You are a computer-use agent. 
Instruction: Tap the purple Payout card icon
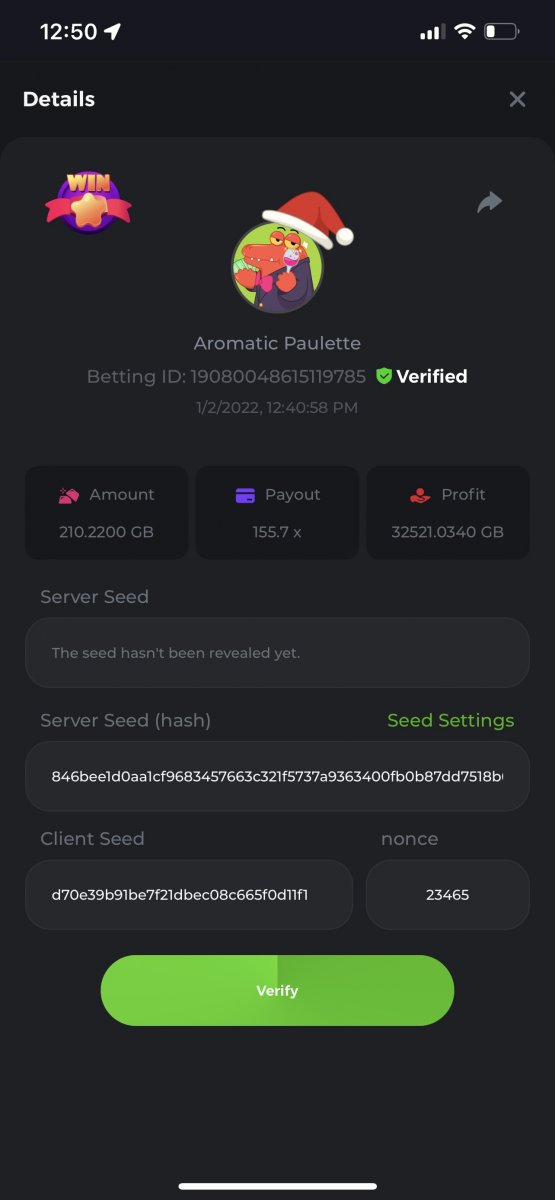[x=245, y=495]
